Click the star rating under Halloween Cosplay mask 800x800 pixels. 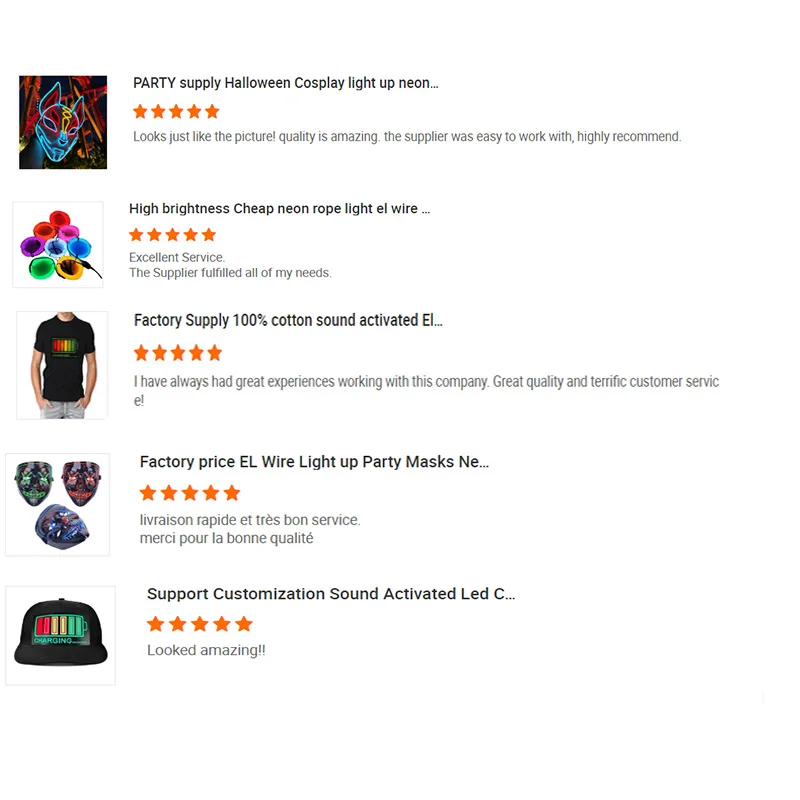click(176, 111)
